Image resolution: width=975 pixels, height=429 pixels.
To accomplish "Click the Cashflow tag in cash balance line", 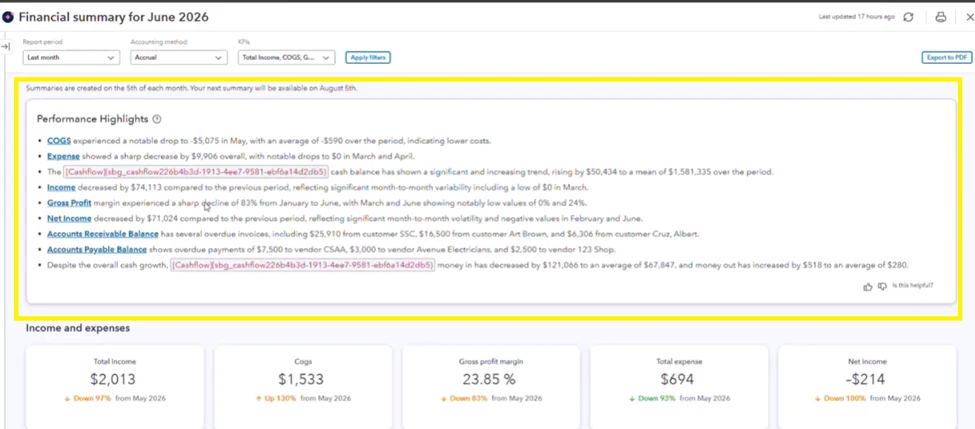I will pos(196,172).
